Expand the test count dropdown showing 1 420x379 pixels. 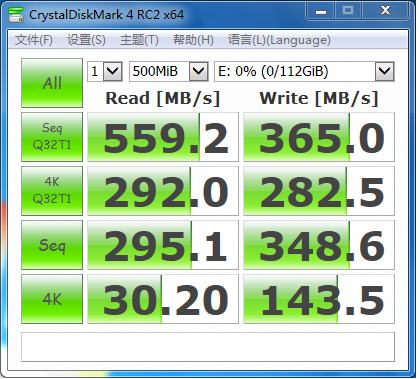[x=105, y=71]
